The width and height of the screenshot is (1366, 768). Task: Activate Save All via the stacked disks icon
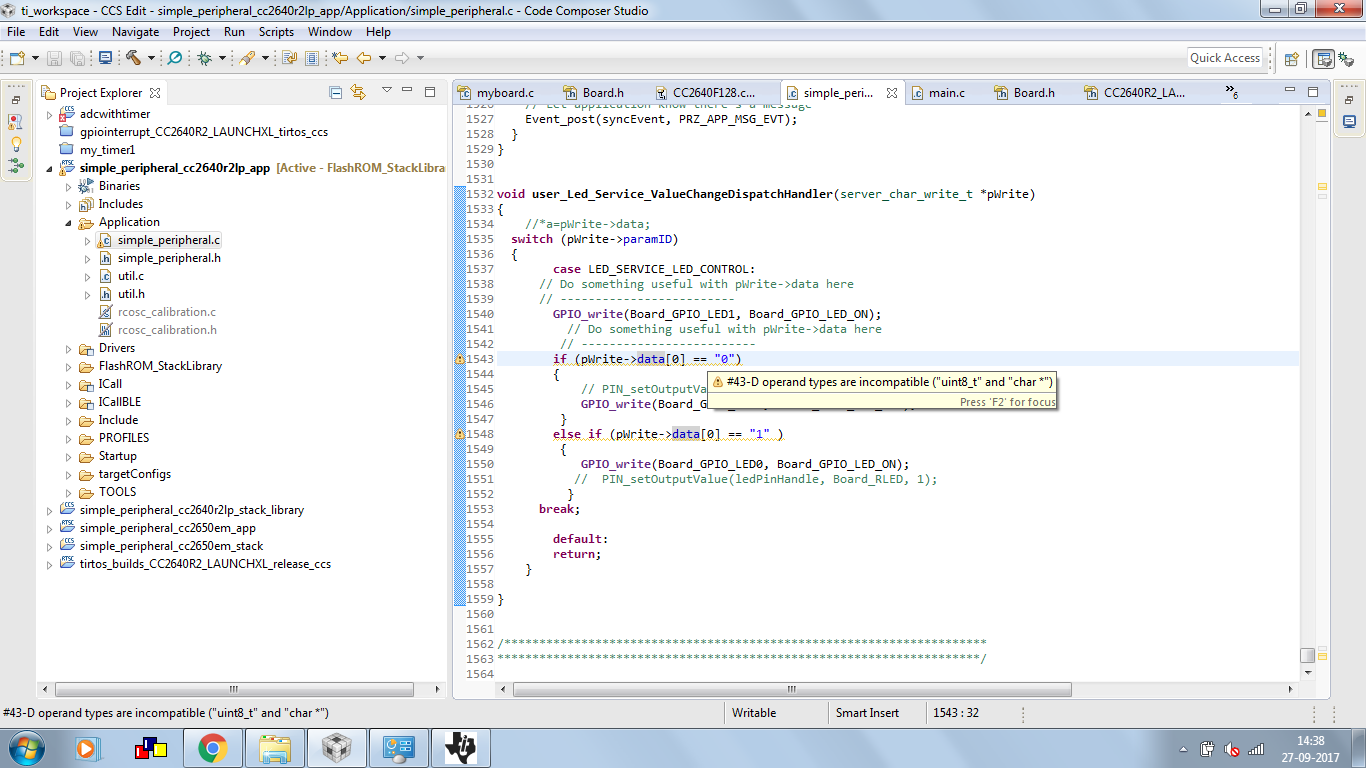click(77, 57)
